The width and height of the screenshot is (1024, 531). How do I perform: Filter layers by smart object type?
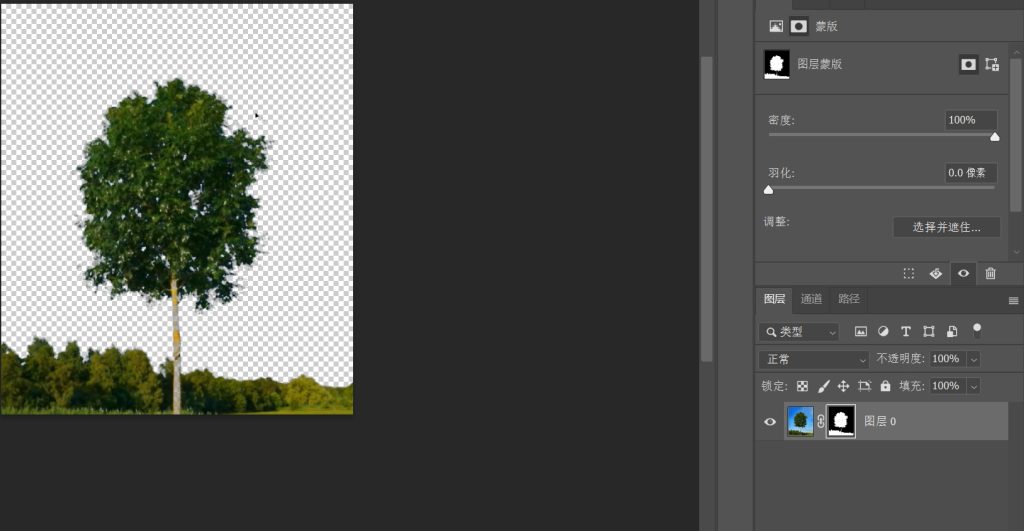pos(952,331)
